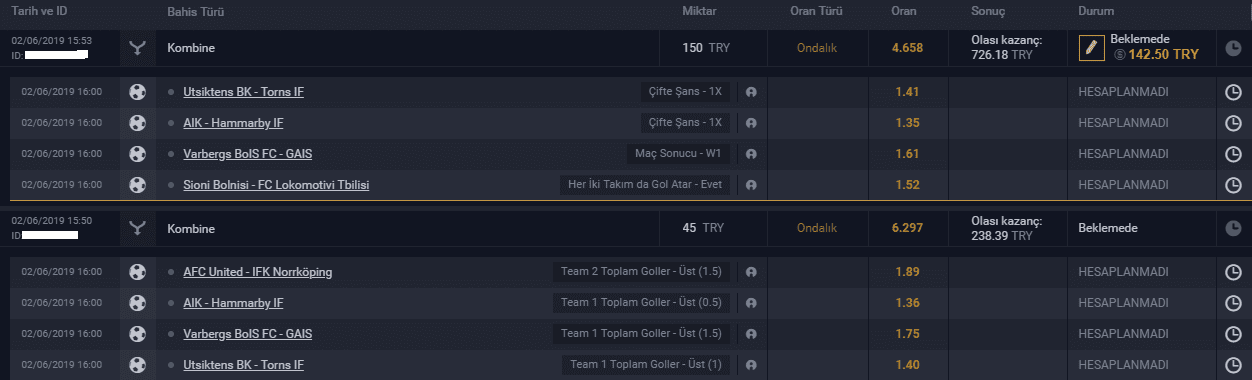Click the Durum column header
This screenshot has height=380, width=1252.
1096,11
